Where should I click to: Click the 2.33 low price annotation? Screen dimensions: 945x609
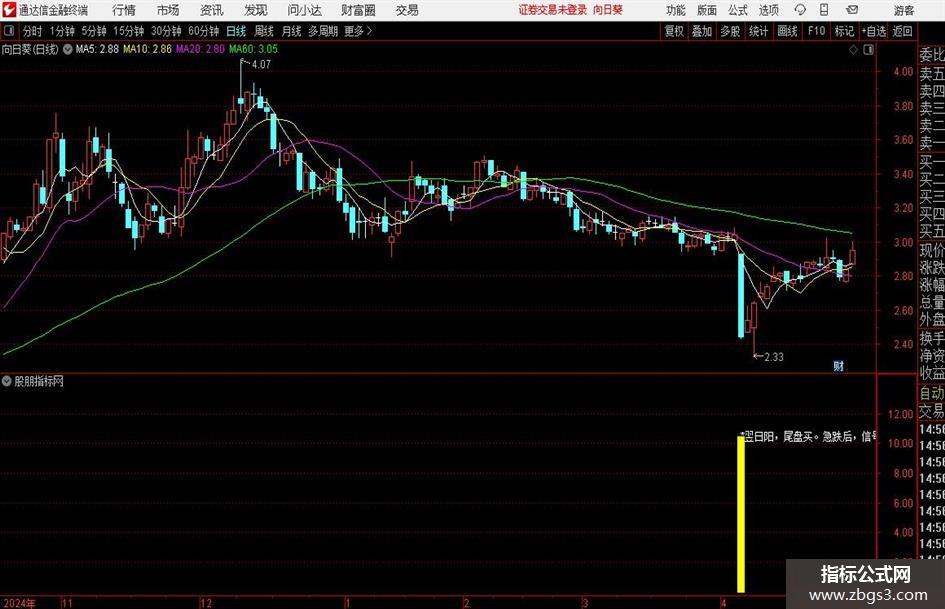(x=774, y=357)
